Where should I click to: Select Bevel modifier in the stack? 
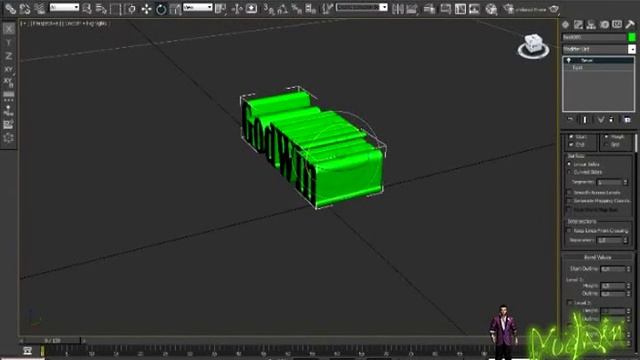coord(598,60)
